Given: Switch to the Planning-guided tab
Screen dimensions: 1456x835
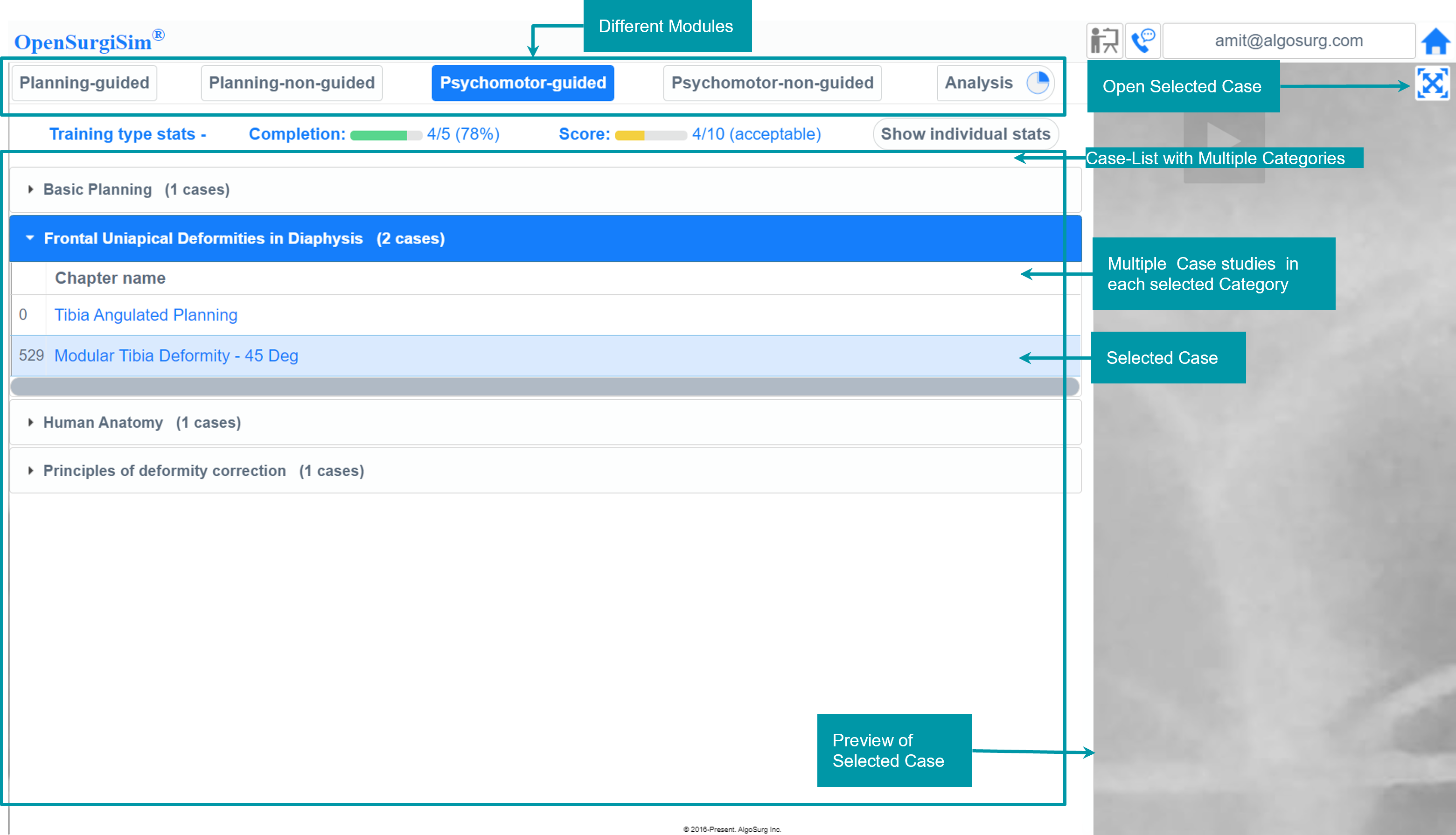Looking at the screenshot, I should tap(84, 83).
